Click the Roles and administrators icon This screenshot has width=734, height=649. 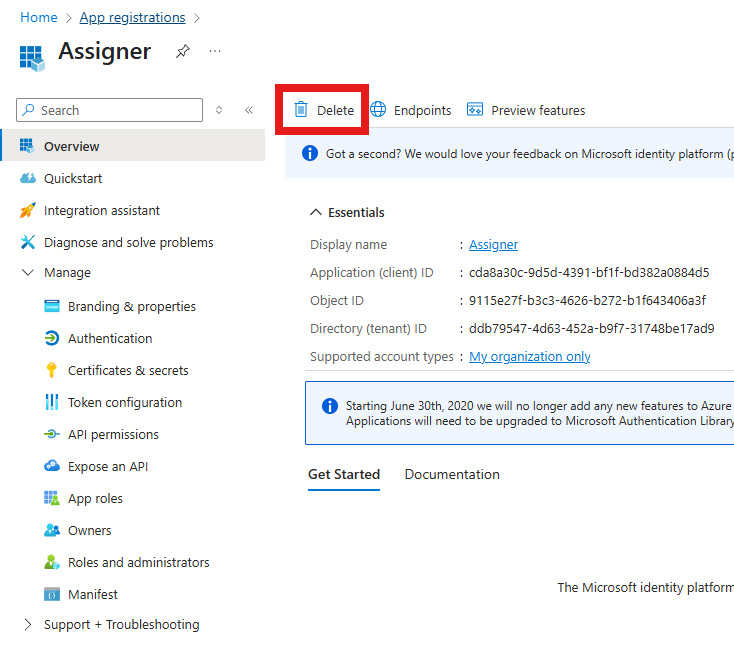pos(51,562)
